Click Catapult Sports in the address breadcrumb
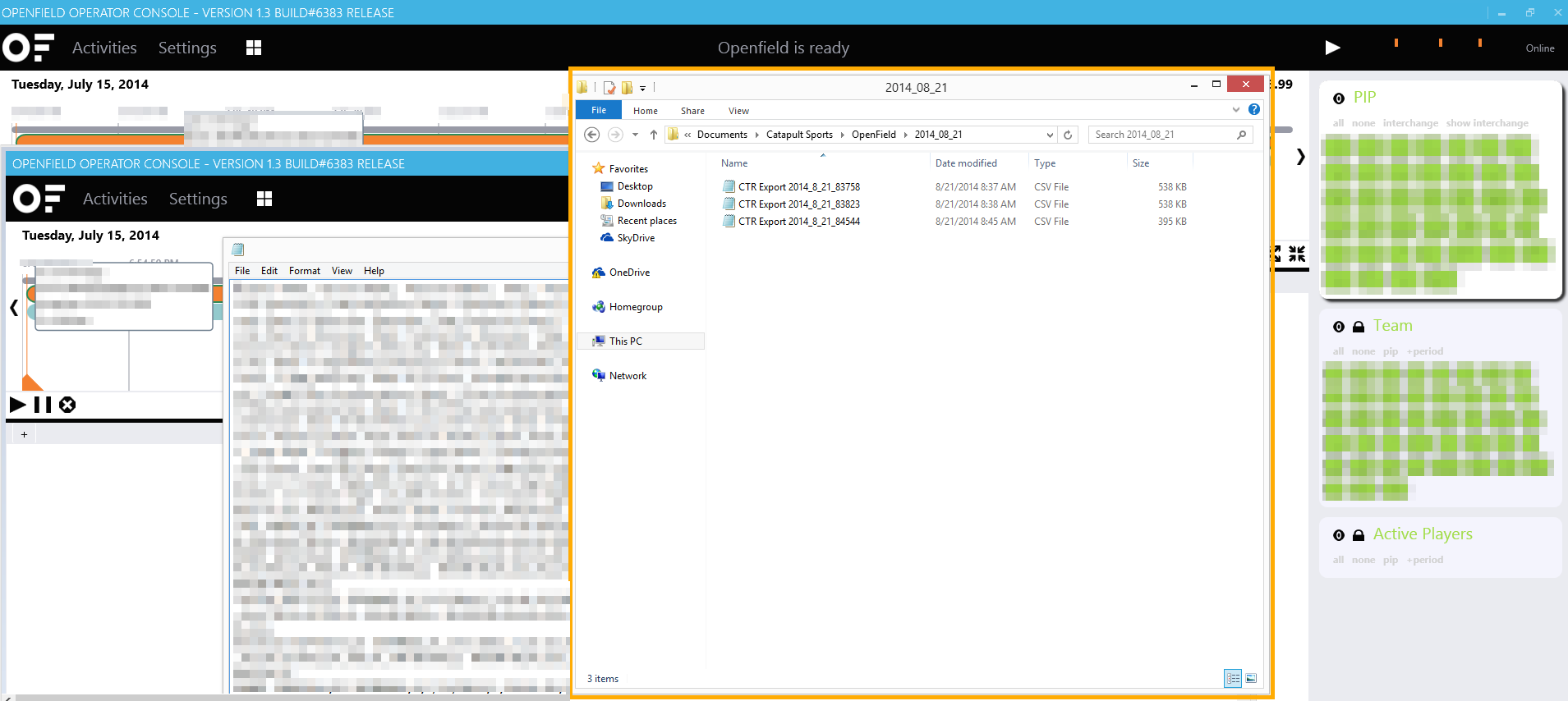 pos(799,135)
